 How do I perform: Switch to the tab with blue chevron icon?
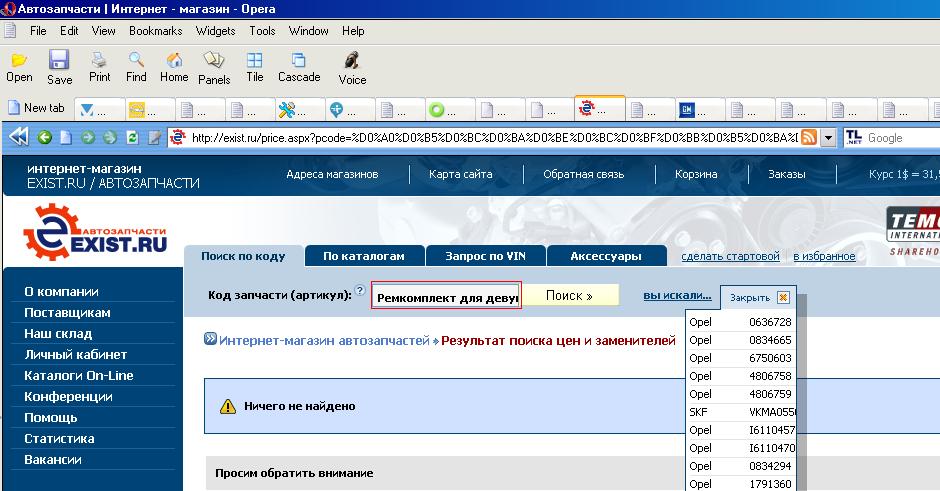(x=99, y=110)
